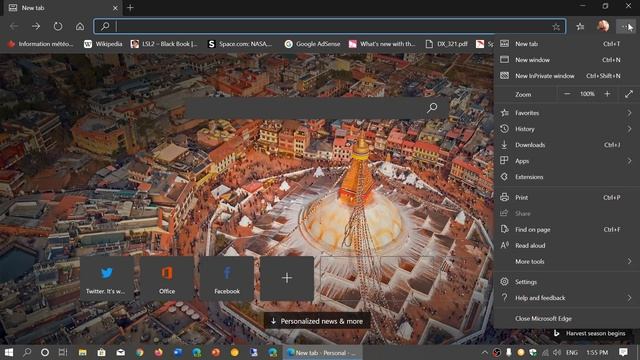This screenshot has width=640, height=360.
Task: Choose Read aloud from the menu
Action: click(567, 246)
